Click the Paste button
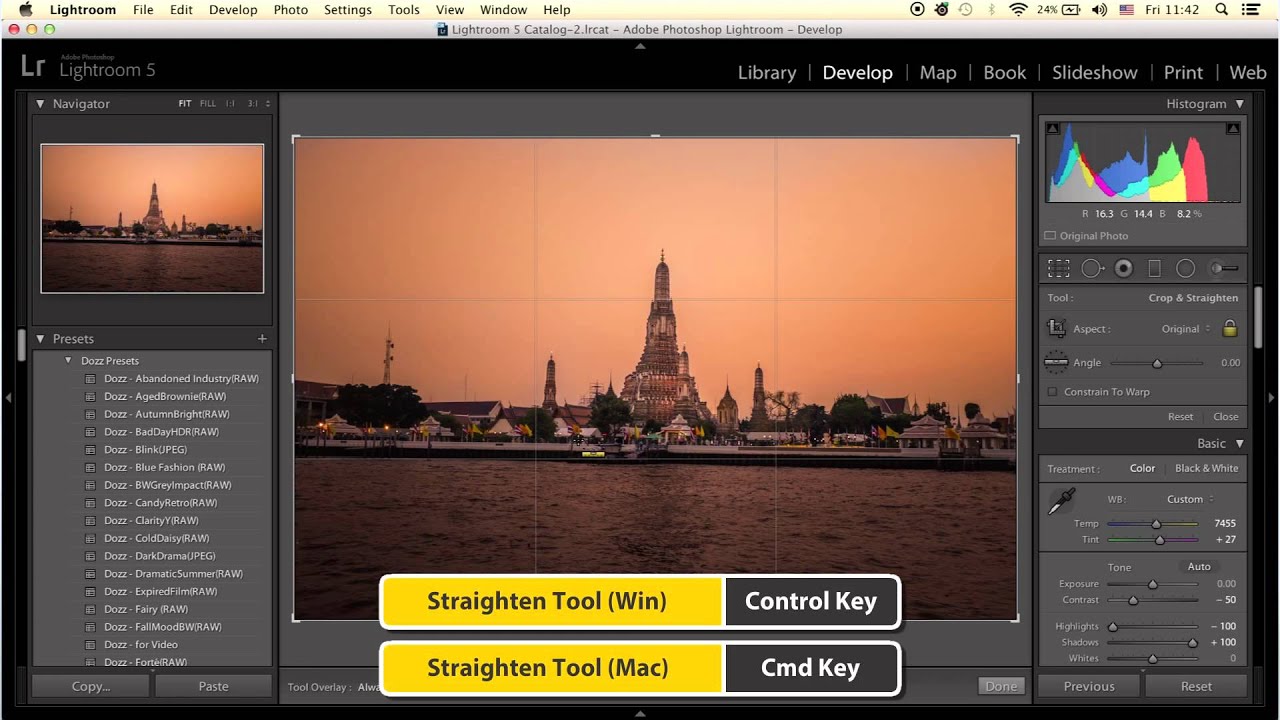 213,686
